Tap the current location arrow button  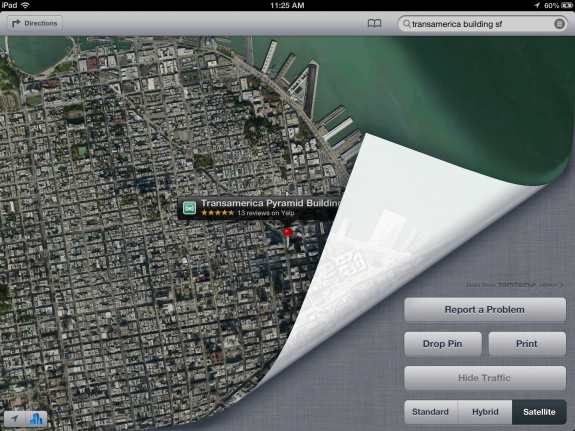tap(14, 419)
